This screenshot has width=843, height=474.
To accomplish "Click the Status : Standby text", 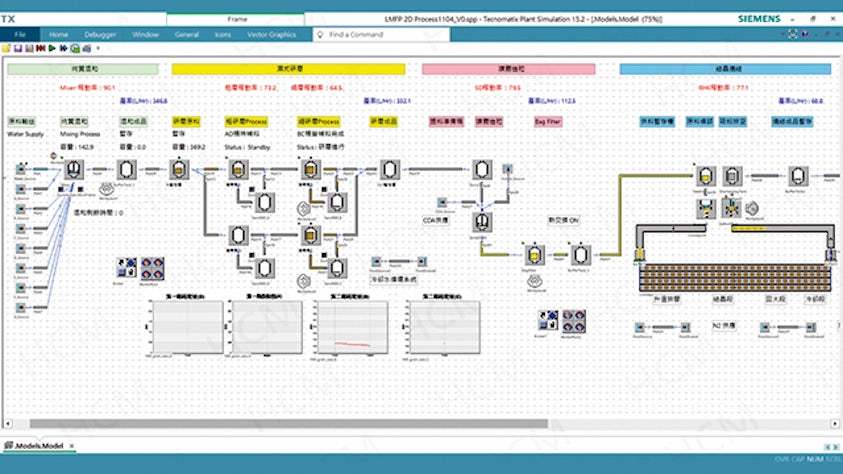I will pyautogui.click(x=247, y=147).
